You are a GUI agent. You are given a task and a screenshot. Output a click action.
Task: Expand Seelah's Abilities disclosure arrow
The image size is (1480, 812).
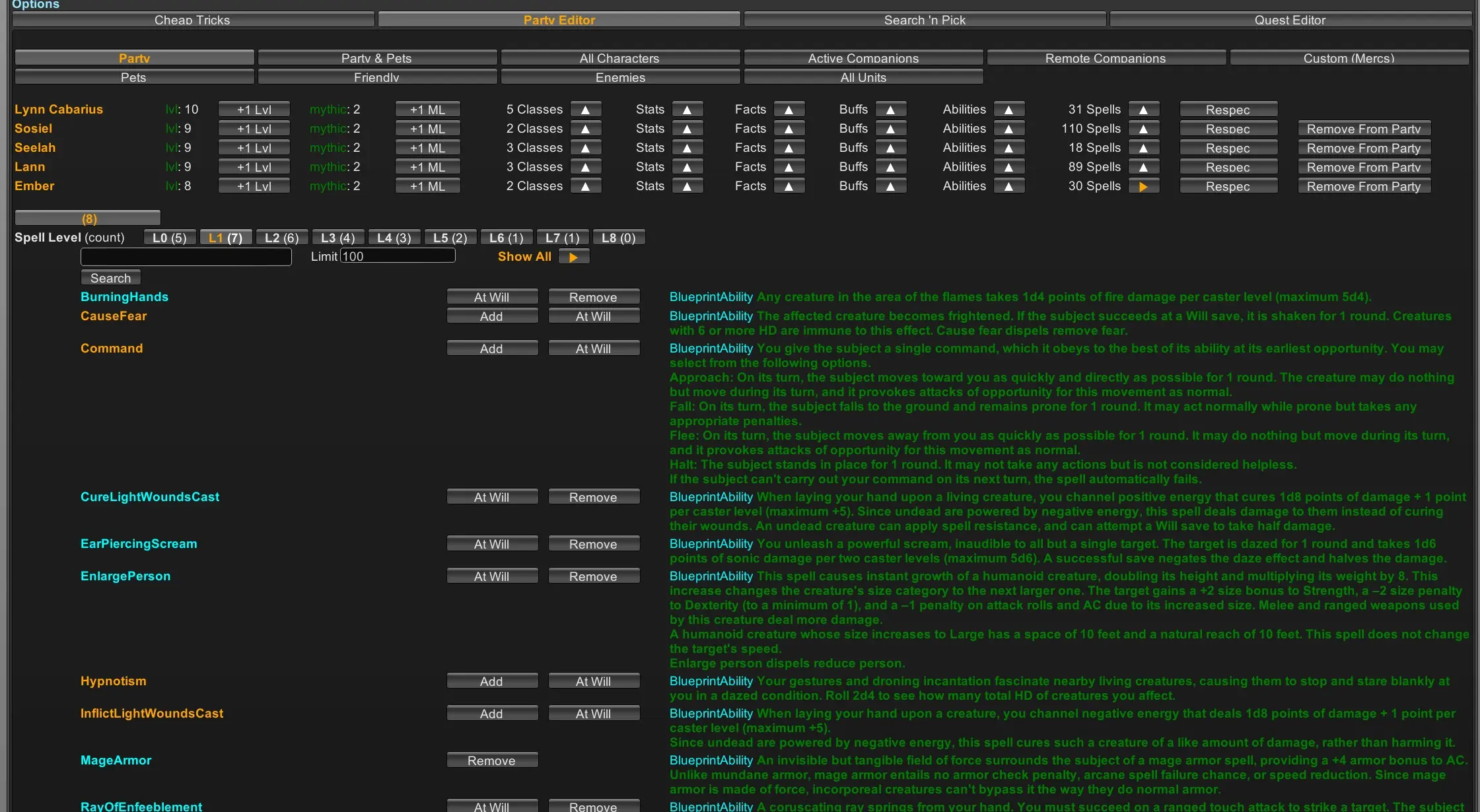pyautogui.click(x=1008, y=149)
